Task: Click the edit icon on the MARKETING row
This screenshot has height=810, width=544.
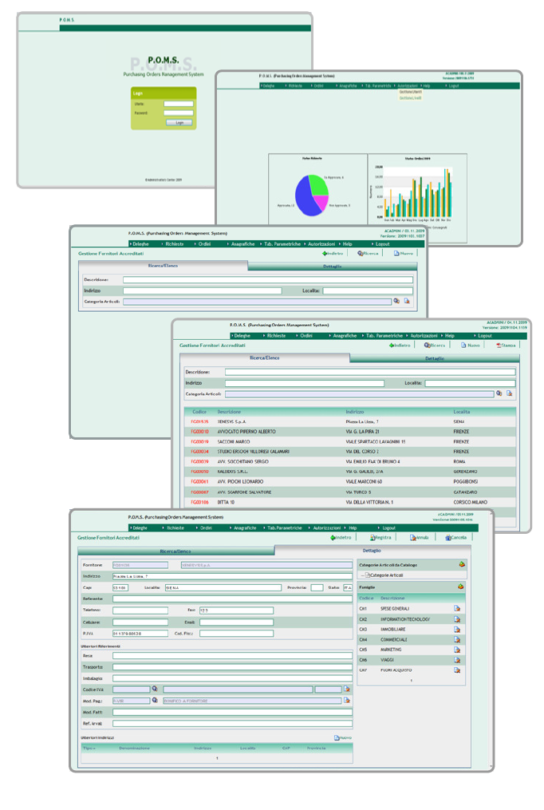Action: coord(457,649)
